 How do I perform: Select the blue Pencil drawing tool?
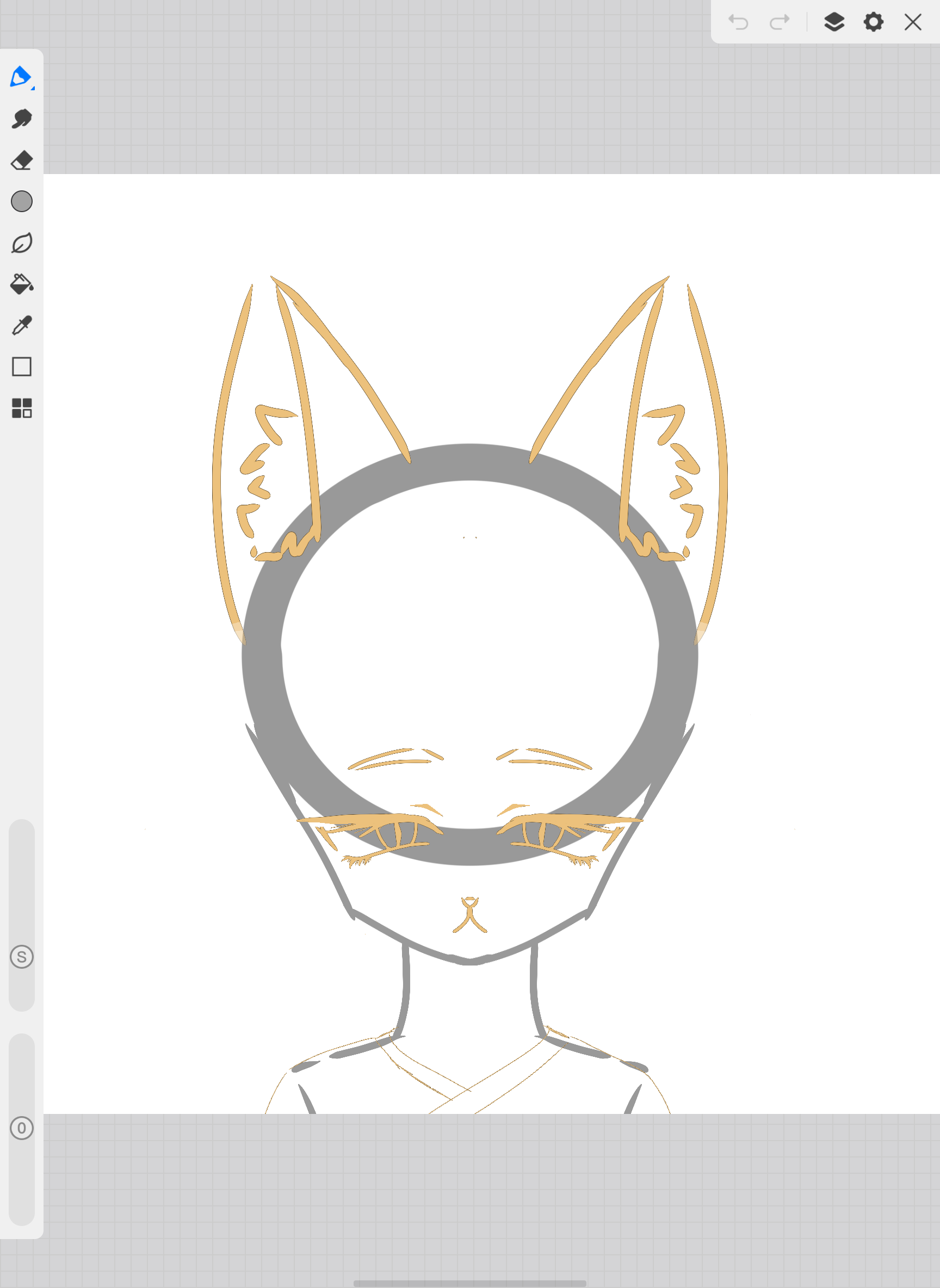(21, 77)
